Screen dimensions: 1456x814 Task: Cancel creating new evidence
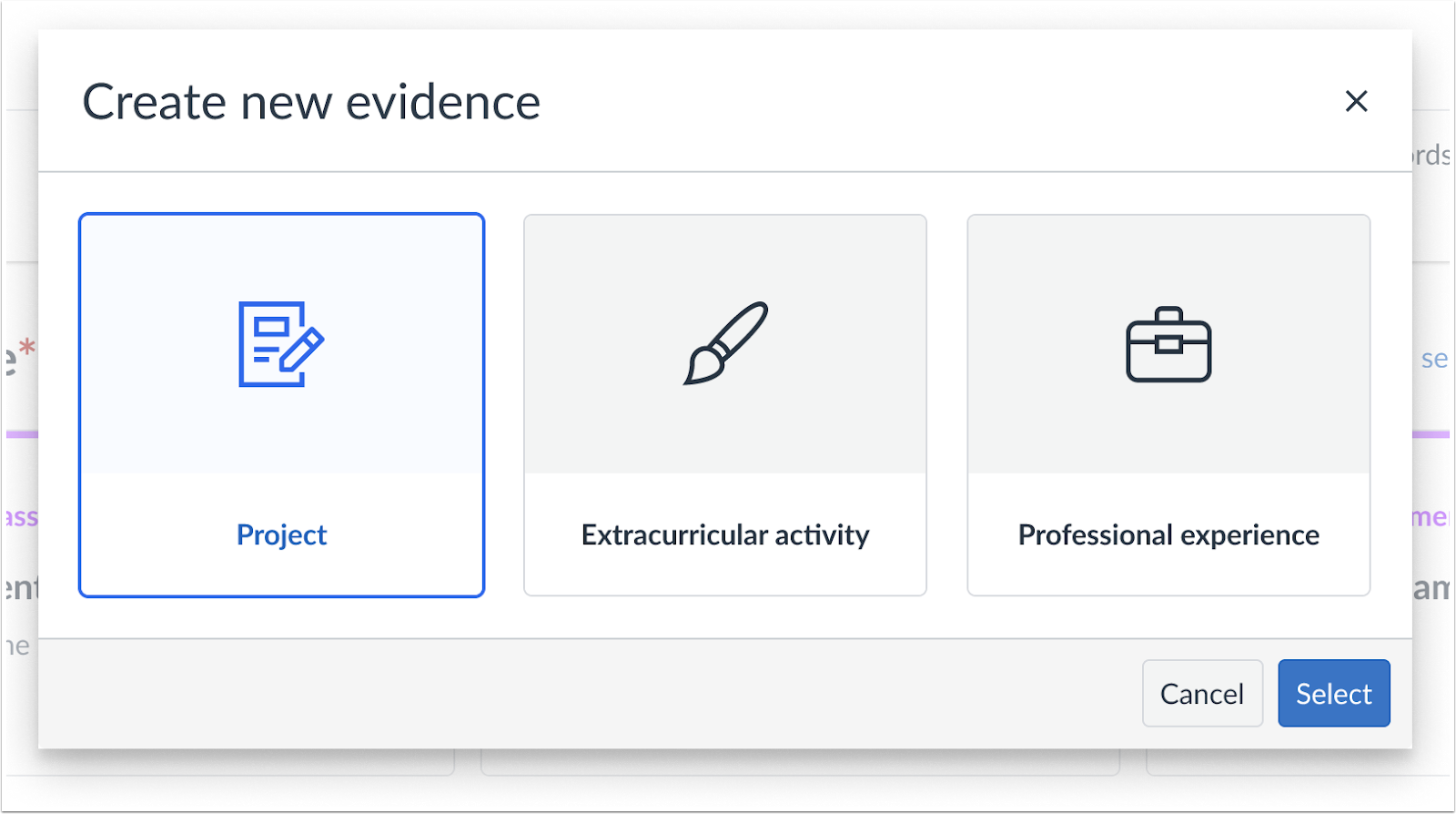click(1202, 693)
